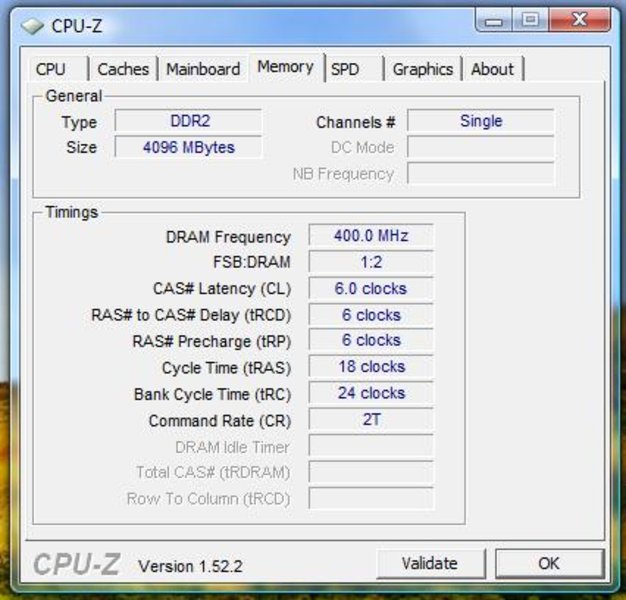This screenshot has height=600, width=626.
Task: Click the CAS# Latency (CL) label
Action: tap(222, 289)
